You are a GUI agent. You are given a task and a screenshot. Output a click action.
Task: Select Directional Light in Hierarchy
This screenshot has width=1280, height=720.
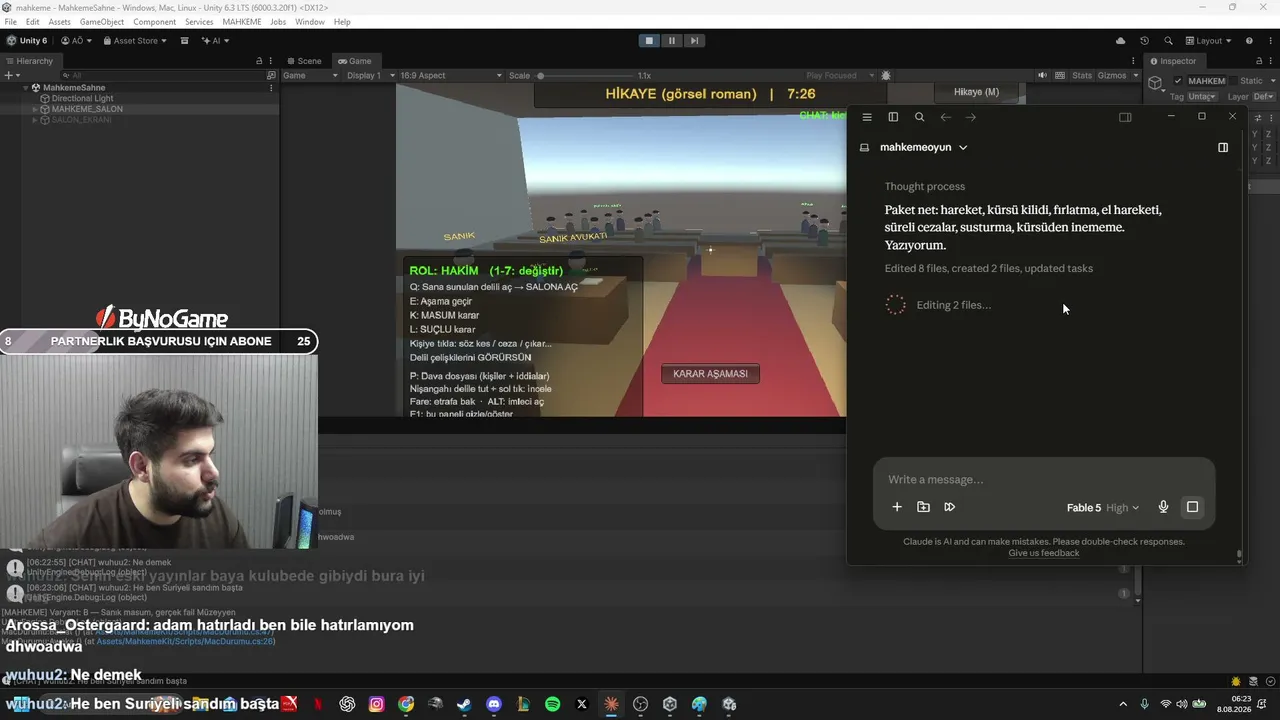coord(82,99)
